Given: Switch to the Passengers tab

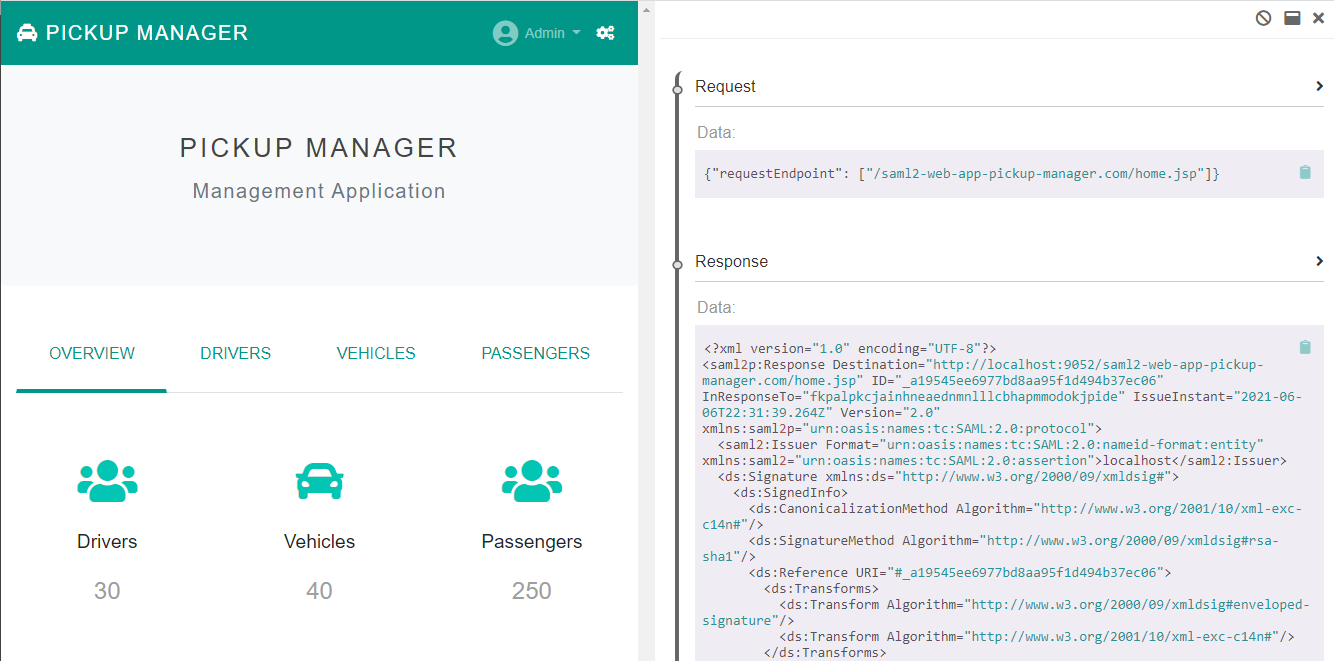Looking at the screenshot, I should point(536,353).
